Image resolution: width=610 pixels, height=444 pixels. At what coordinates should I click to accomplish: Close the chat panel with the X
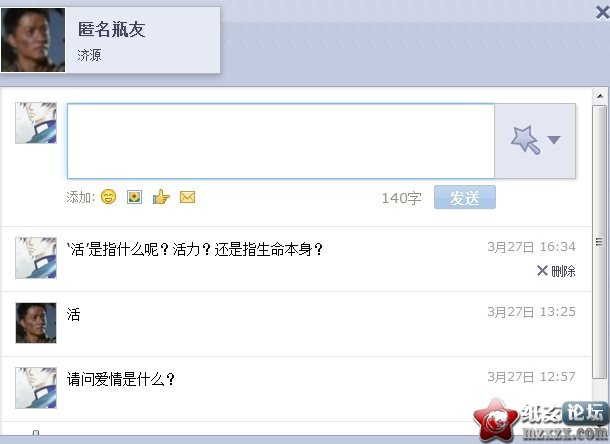coord(603,12)
